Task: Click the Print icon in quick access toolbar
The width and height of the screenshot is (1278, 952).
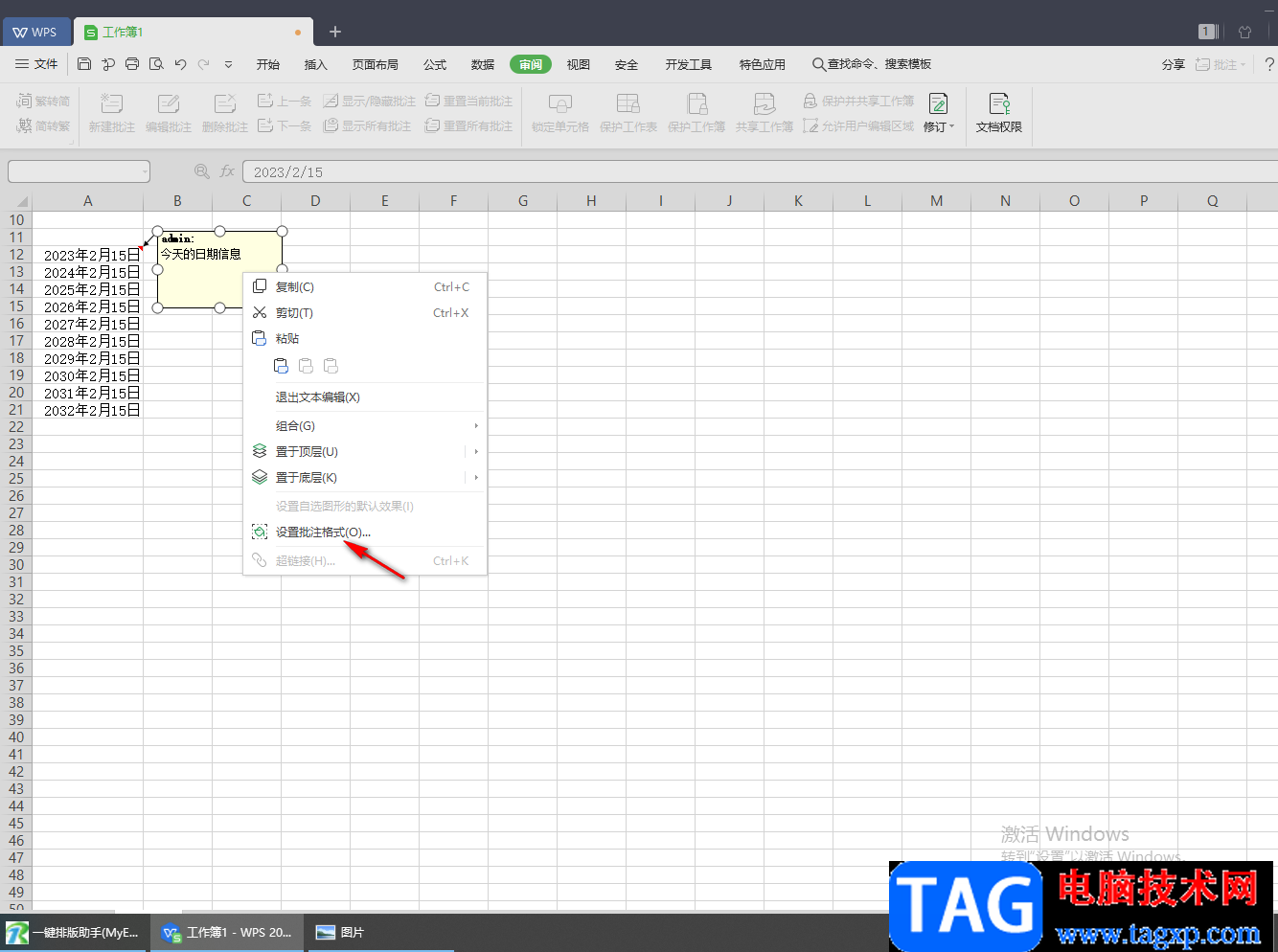Action: click(x=132, y=64)
